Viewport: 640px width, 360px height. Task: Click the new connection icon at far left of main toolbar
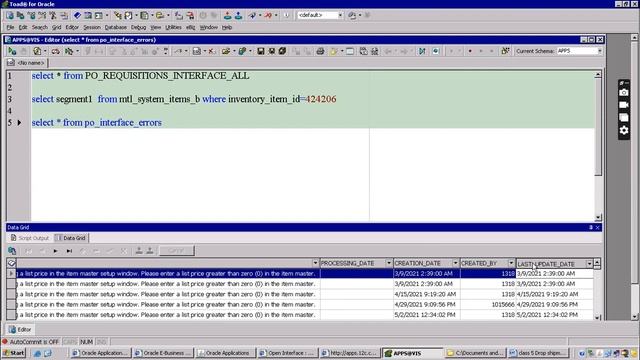(10, 16)
